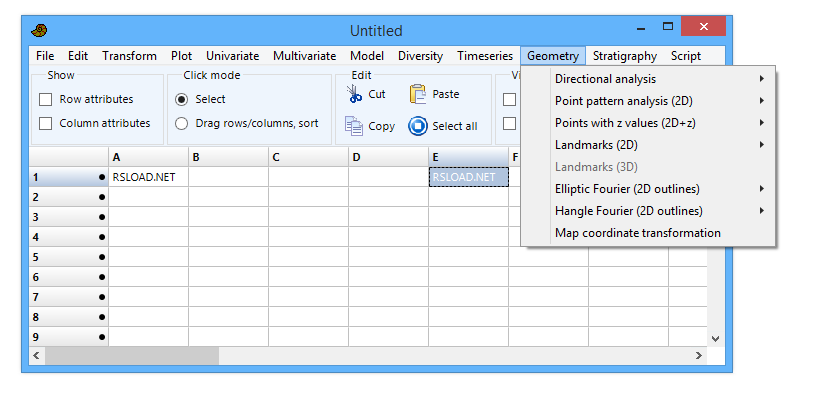Choose Drag rows/columns, sort radio button
Image resolution: width=813 pixels, height=404 pixels.
coord(181,123)
